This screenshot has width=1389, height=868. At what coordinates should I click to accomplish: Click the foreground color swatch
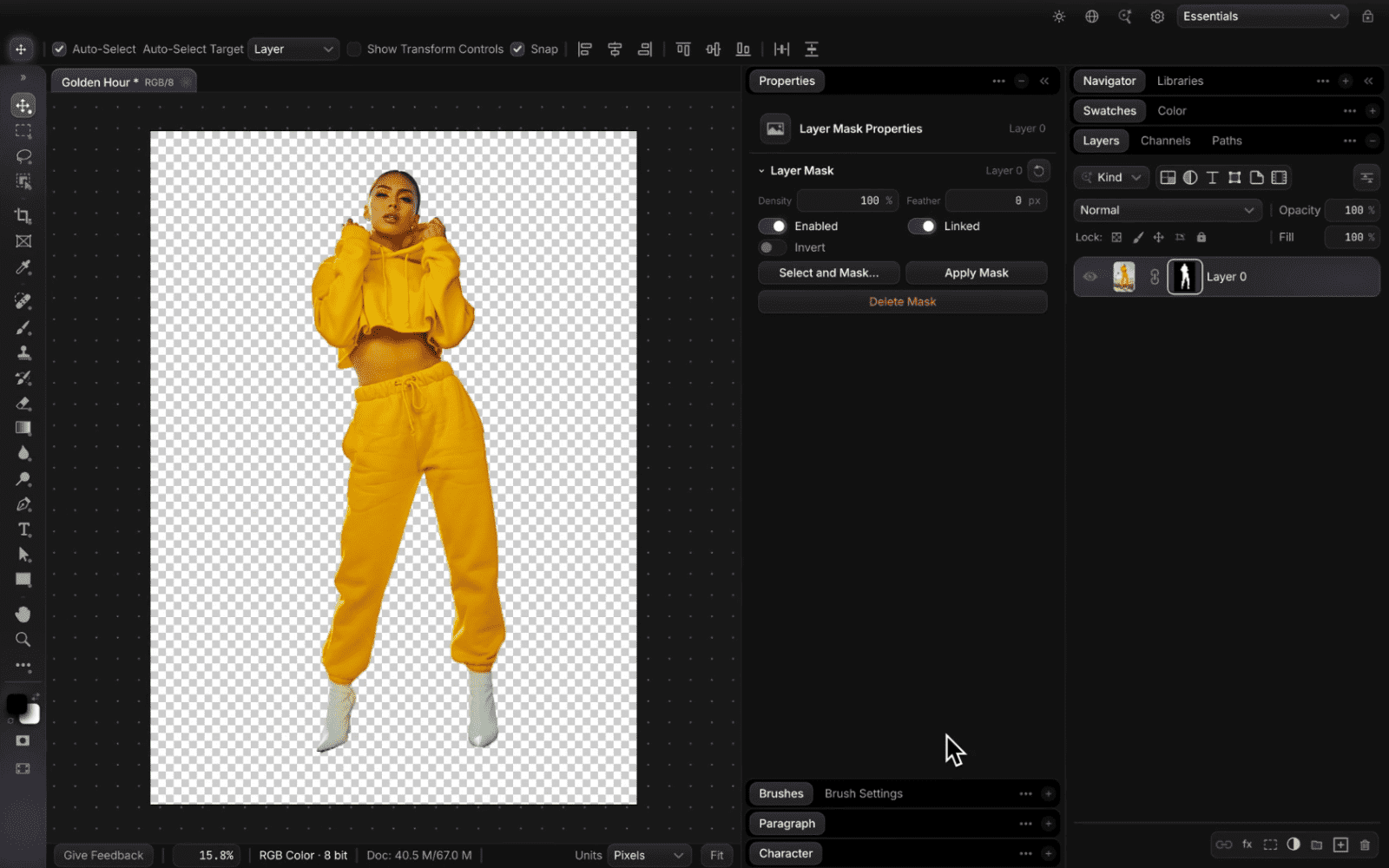(x=16, y=704)
